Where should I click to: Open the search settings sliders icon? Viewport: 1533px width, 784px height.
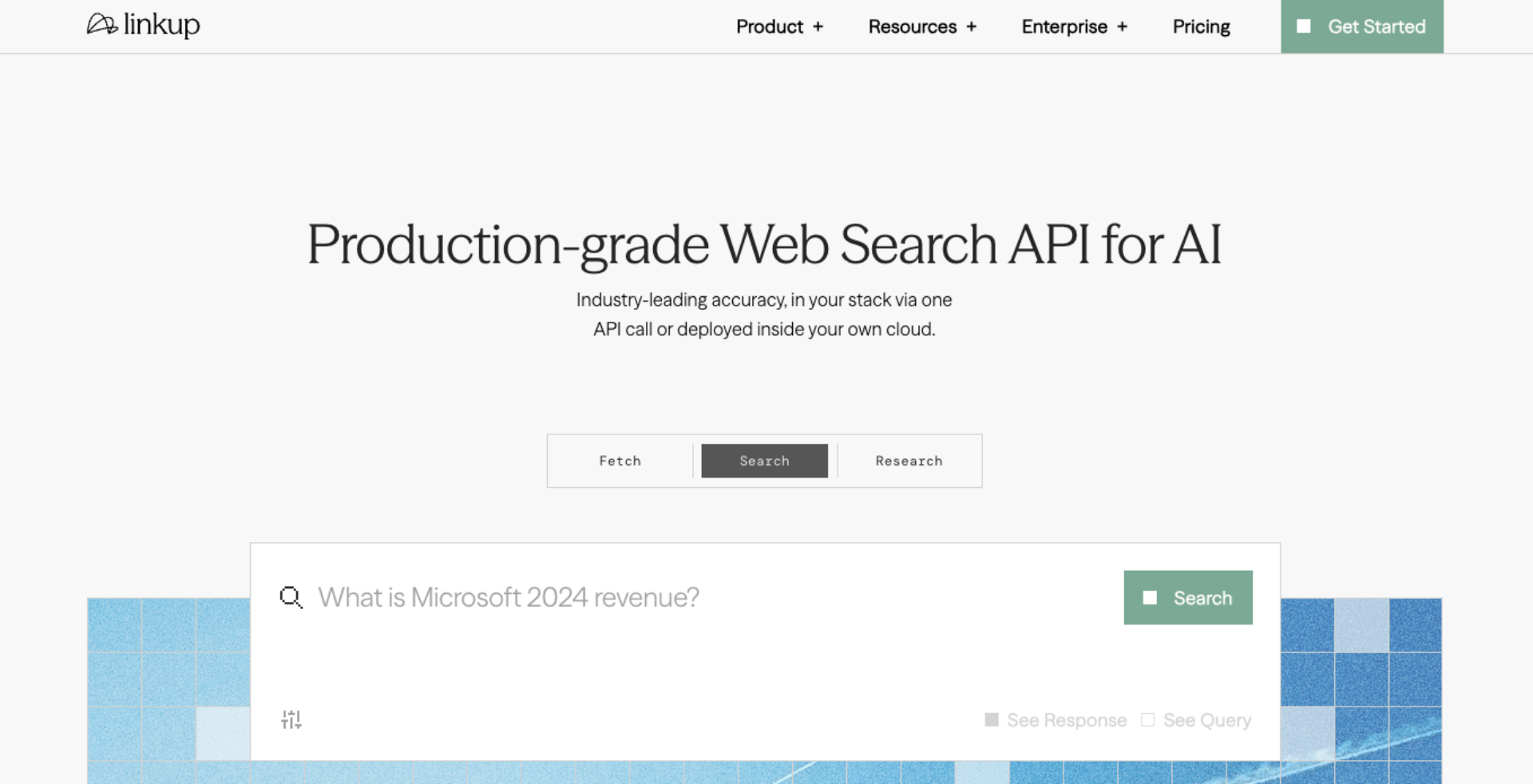pyautogui.click(x=291, y=719)
